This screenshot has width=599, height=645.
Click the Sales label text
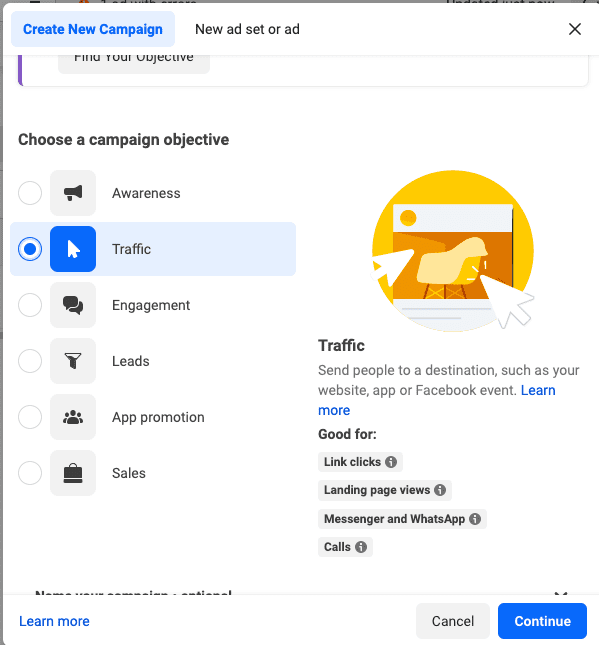[x=129, y=473]
